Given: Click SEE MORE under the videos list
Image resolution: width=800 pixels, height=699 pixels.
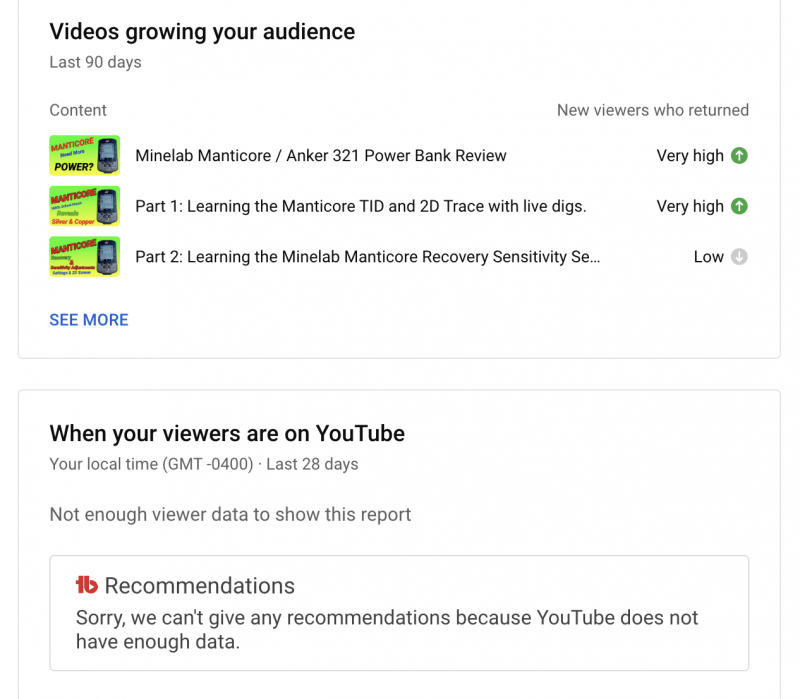Looking at the screenshot, I should coord(89,320).
